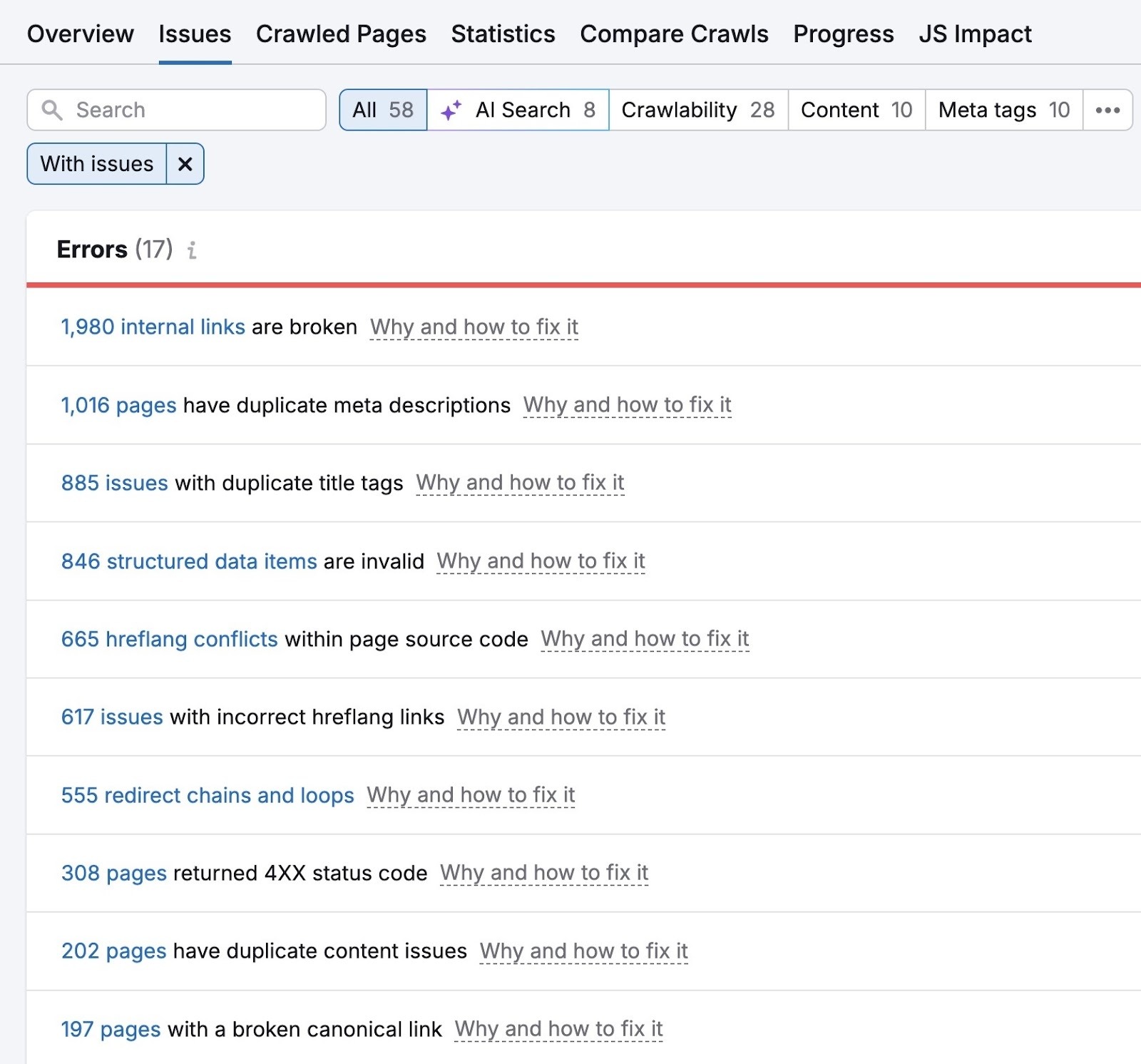Select the 'All 58' issues filter
This screenshot has height=1064, width=1141.
(382, 110)
